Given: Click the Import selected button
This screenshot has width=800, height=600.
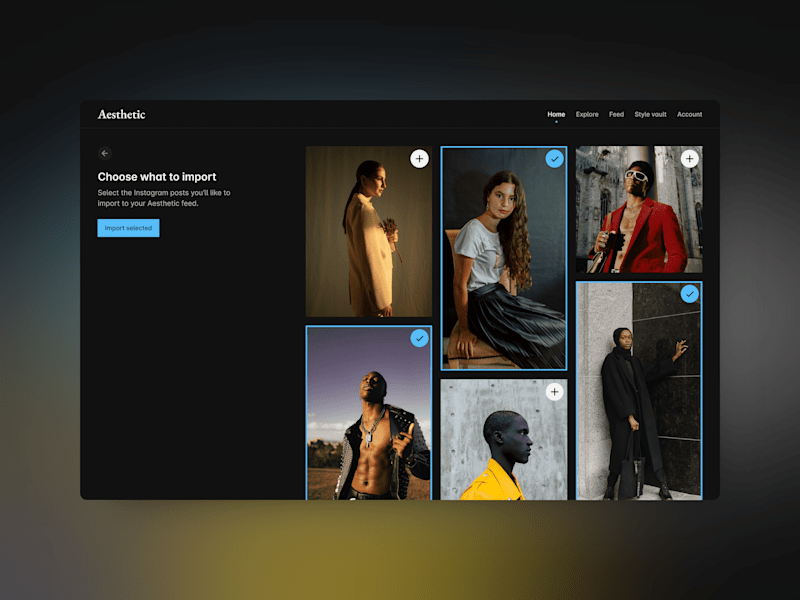Looking at the screenshot, I should pyautogui.click(x=129, y=228).
